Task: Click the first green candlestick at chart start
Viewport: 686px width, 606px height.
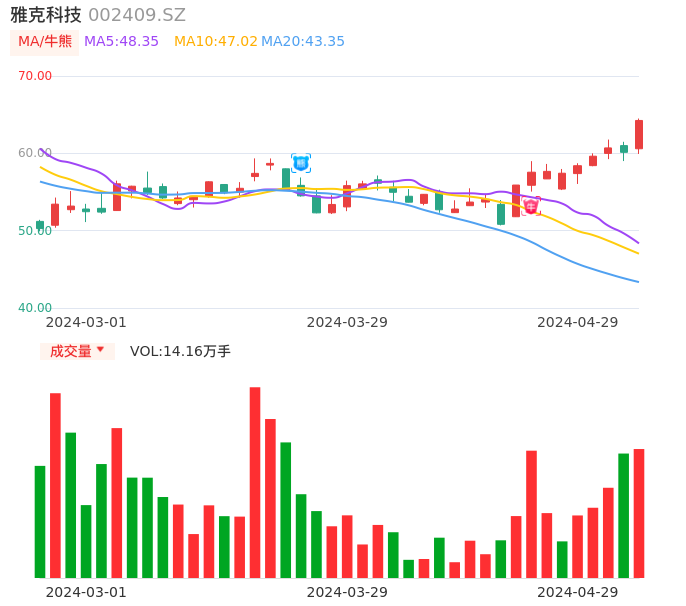Action: point(40,225)
